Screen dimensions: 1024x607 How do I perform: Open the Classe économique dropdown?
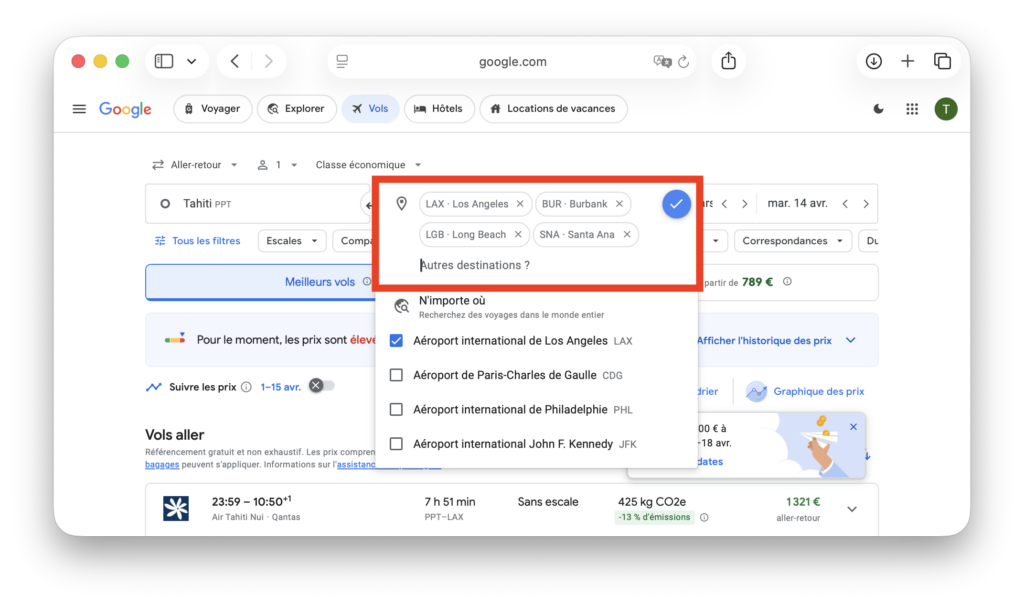[x=368, y=165]
